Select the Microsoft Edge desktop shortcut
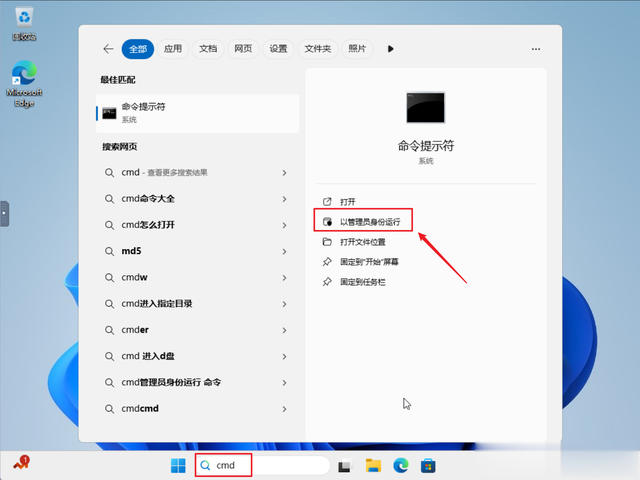 pos(24,84)
